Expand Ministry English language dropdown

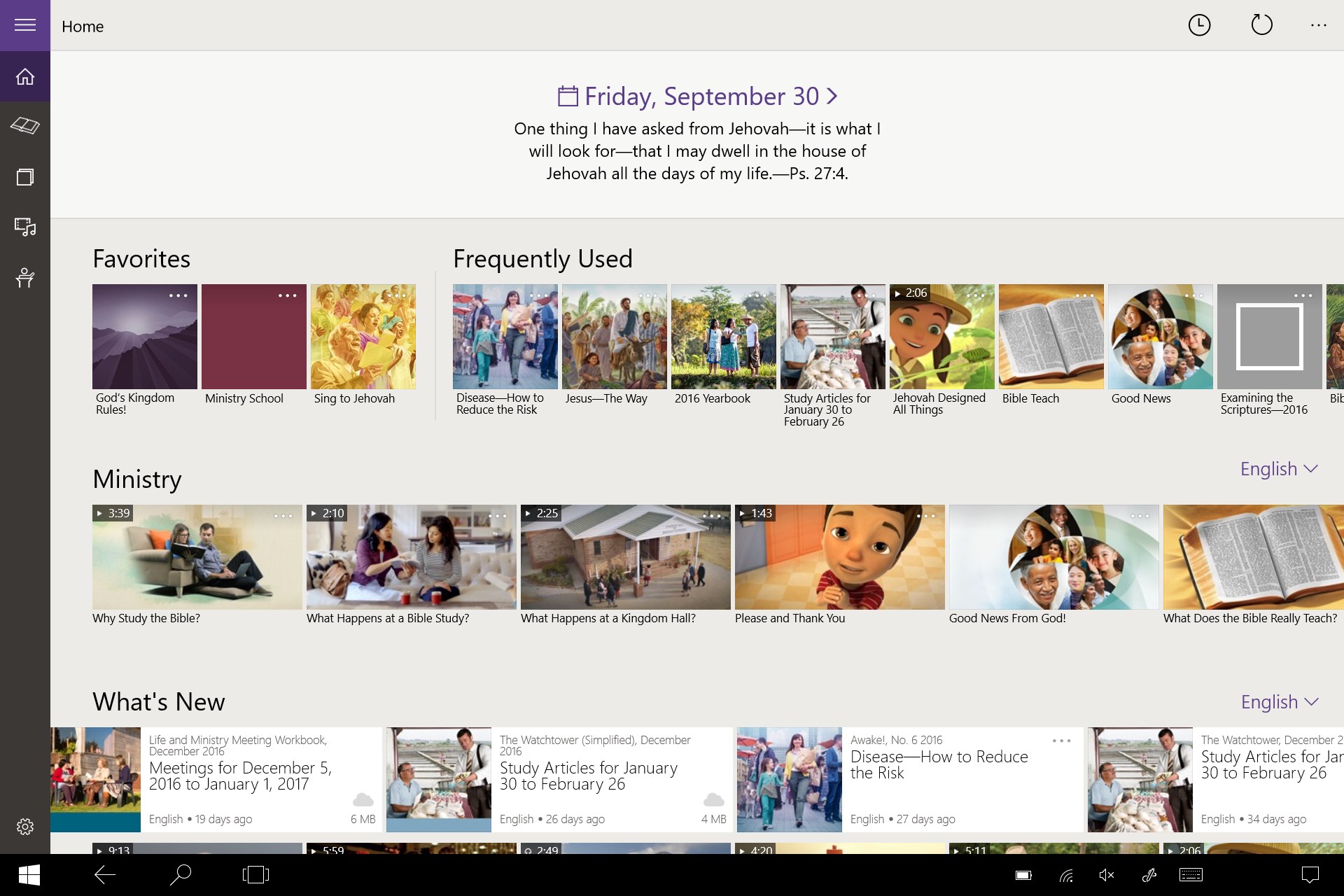point(1279,469)
